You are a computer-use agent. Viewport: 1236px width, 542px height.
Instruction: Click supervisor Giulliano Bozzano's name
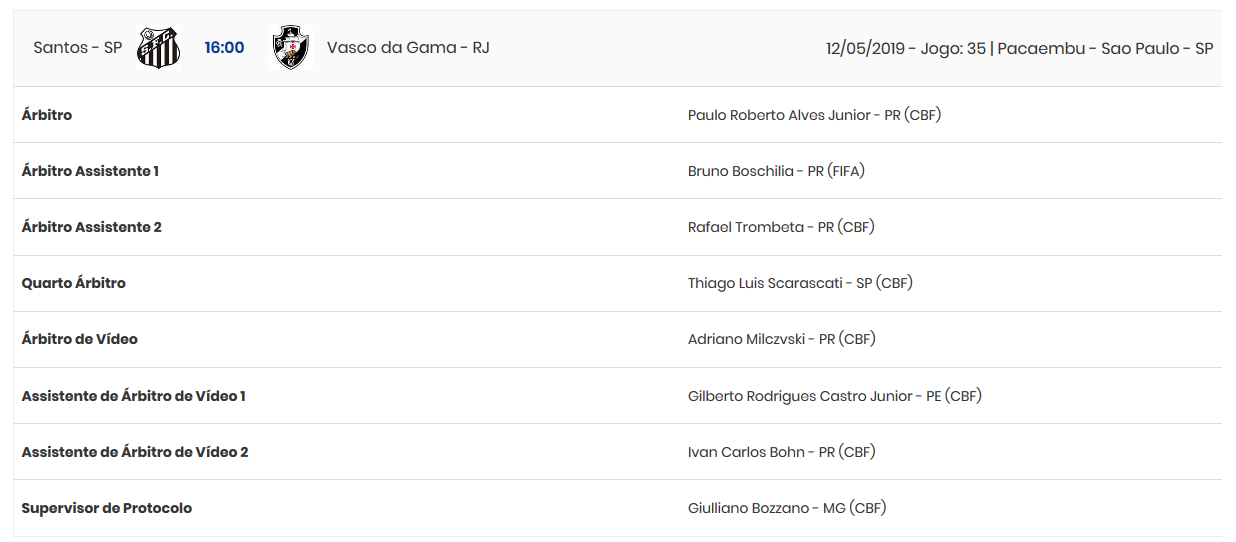pos(787,508)
